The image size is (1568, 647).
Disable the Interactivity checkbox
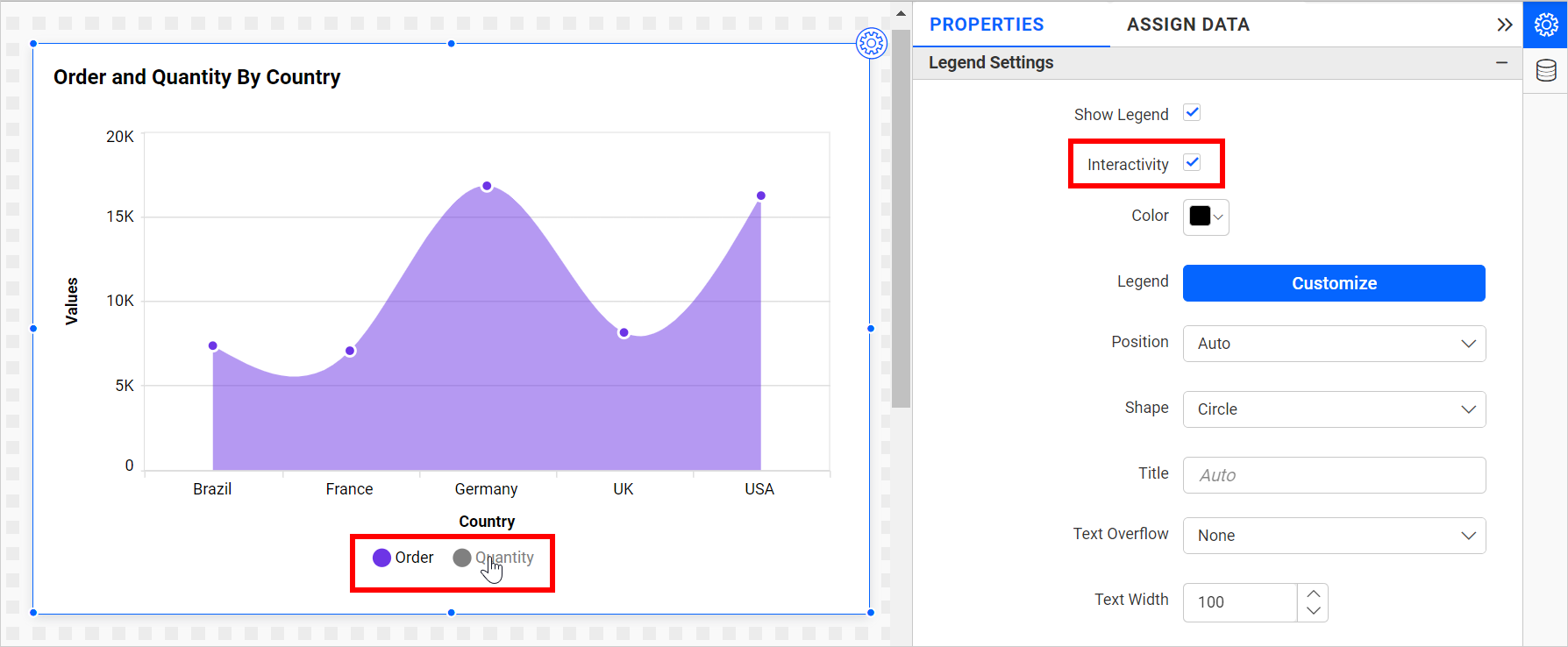pyautogui.click(x=1192, y=163)
